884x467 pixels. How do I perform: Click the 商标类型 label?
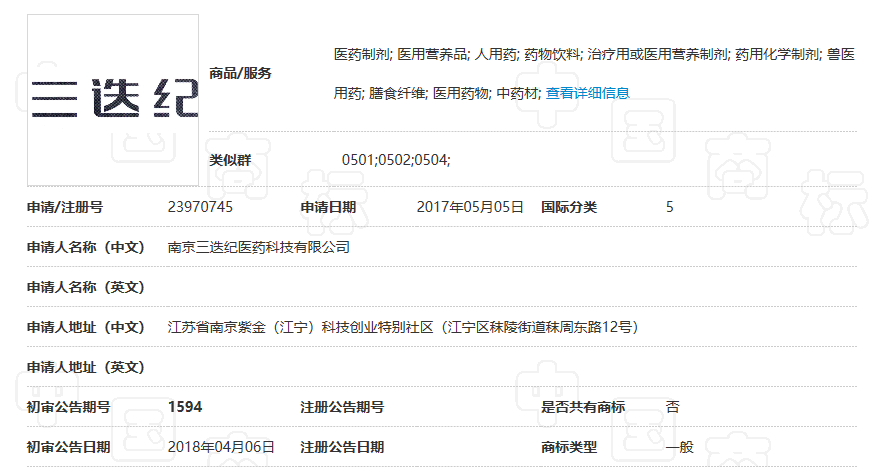pos(569,447)
